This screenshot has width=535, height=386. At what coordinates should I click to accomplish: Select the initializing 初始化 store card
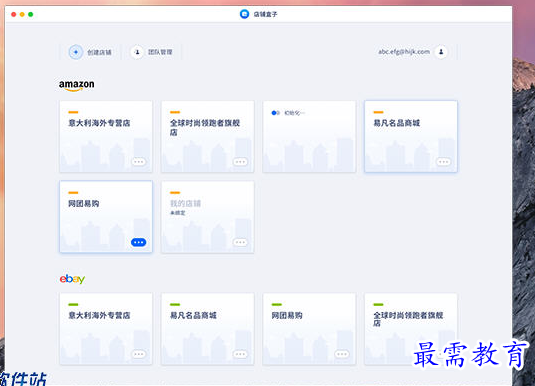pyautogui.click(x=309, y=137)
